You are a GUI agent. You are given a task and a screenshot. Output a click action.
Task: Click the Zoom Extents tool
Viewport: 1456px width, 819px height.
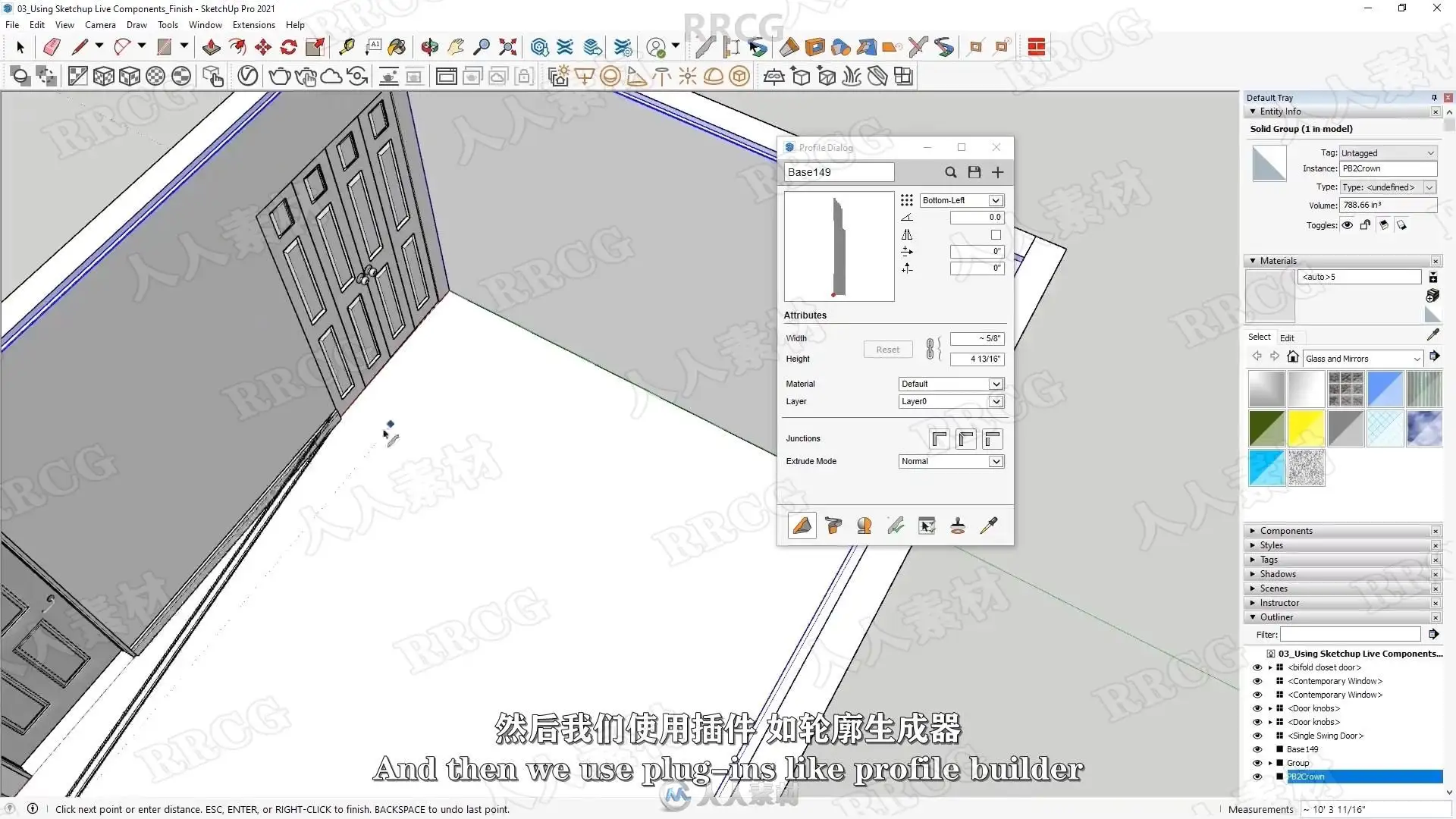tap(508, 47)
